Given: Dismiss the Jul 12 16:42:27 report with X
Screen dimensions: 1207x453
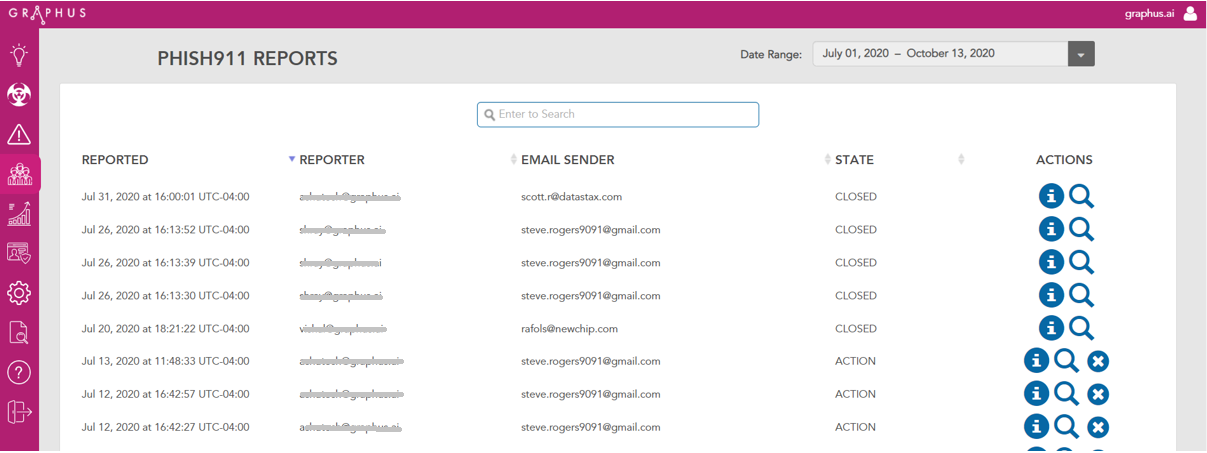Looking at the screenshot, I should pyautogui.click(x=1098, y=428).
